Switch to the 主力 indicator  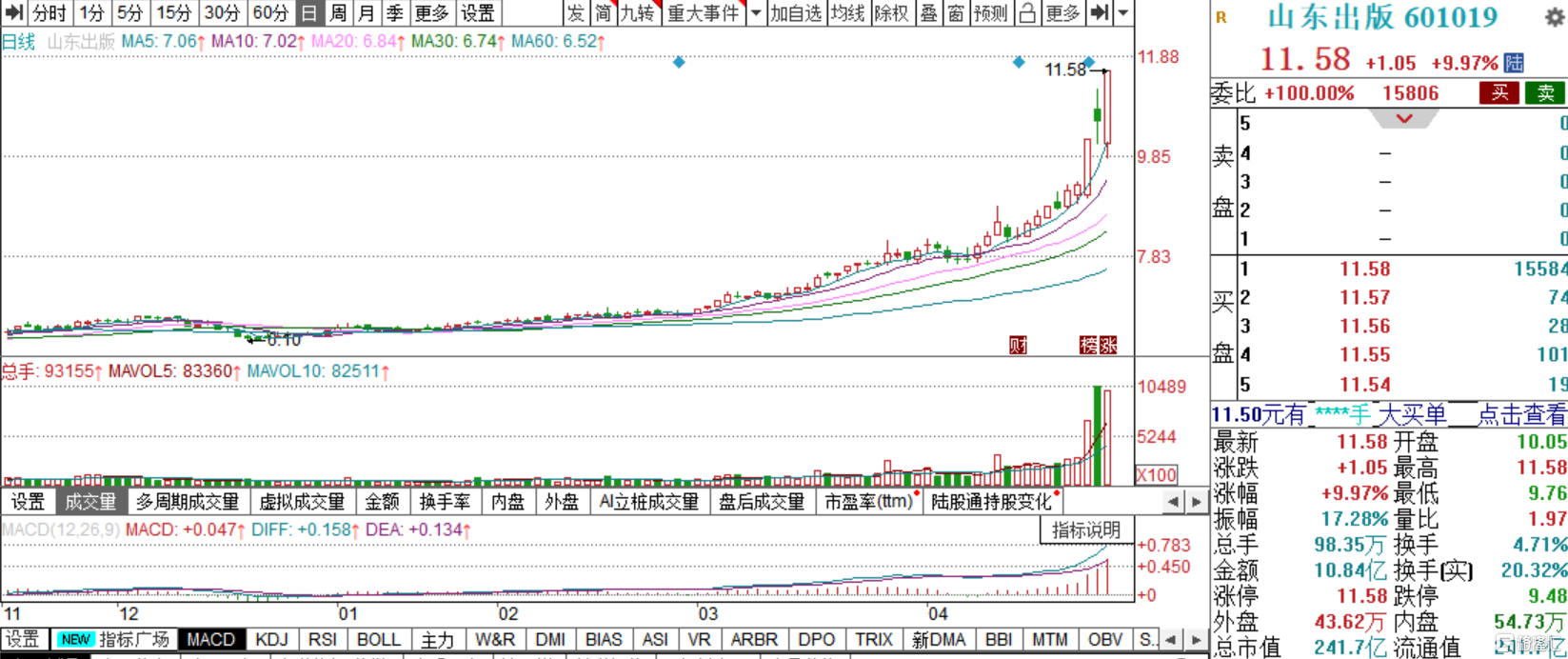click(438, 640)
